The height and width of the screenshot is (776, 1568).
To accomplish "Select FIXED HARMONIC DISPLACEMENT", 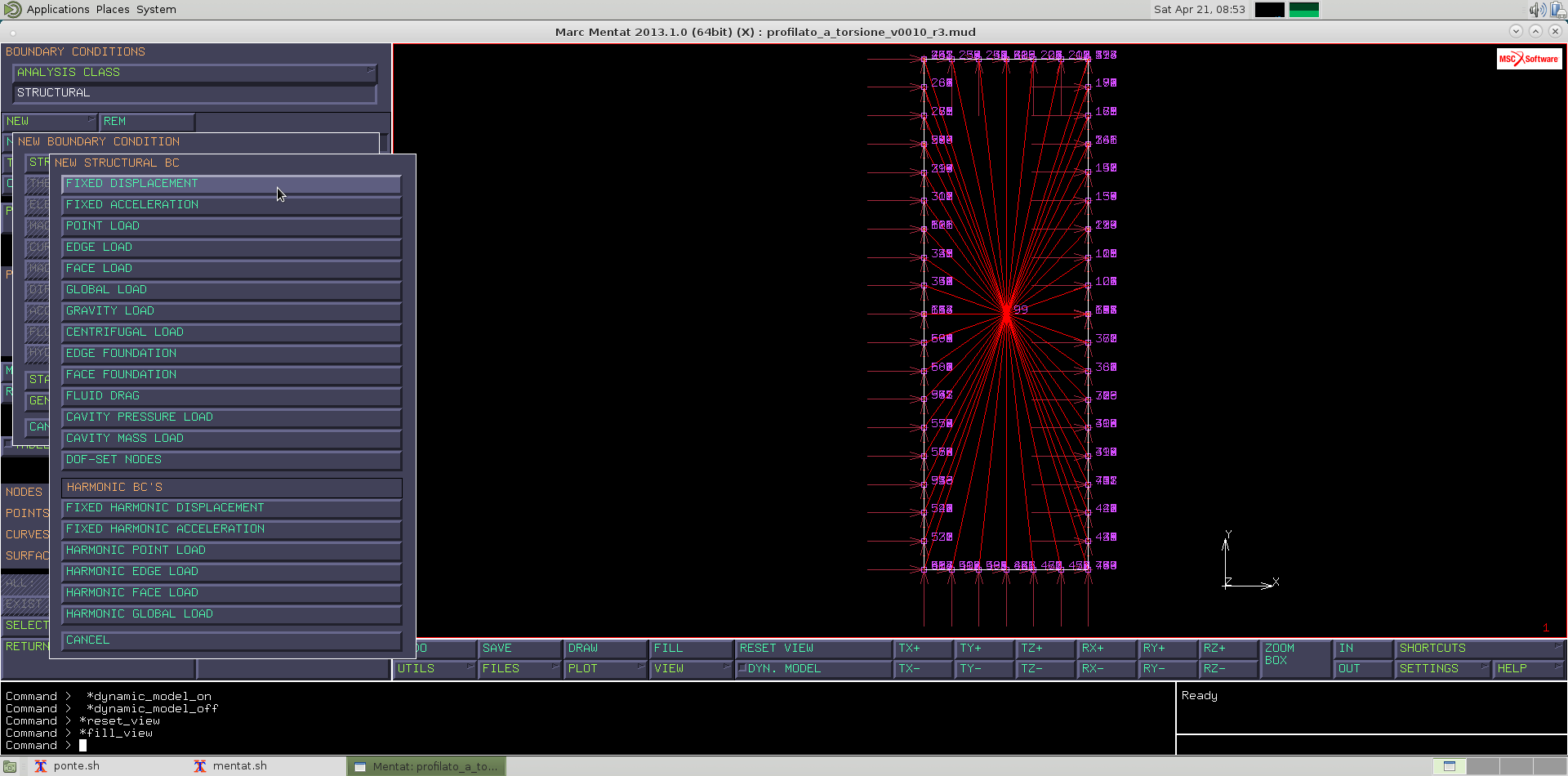I will tap(231, 508).
